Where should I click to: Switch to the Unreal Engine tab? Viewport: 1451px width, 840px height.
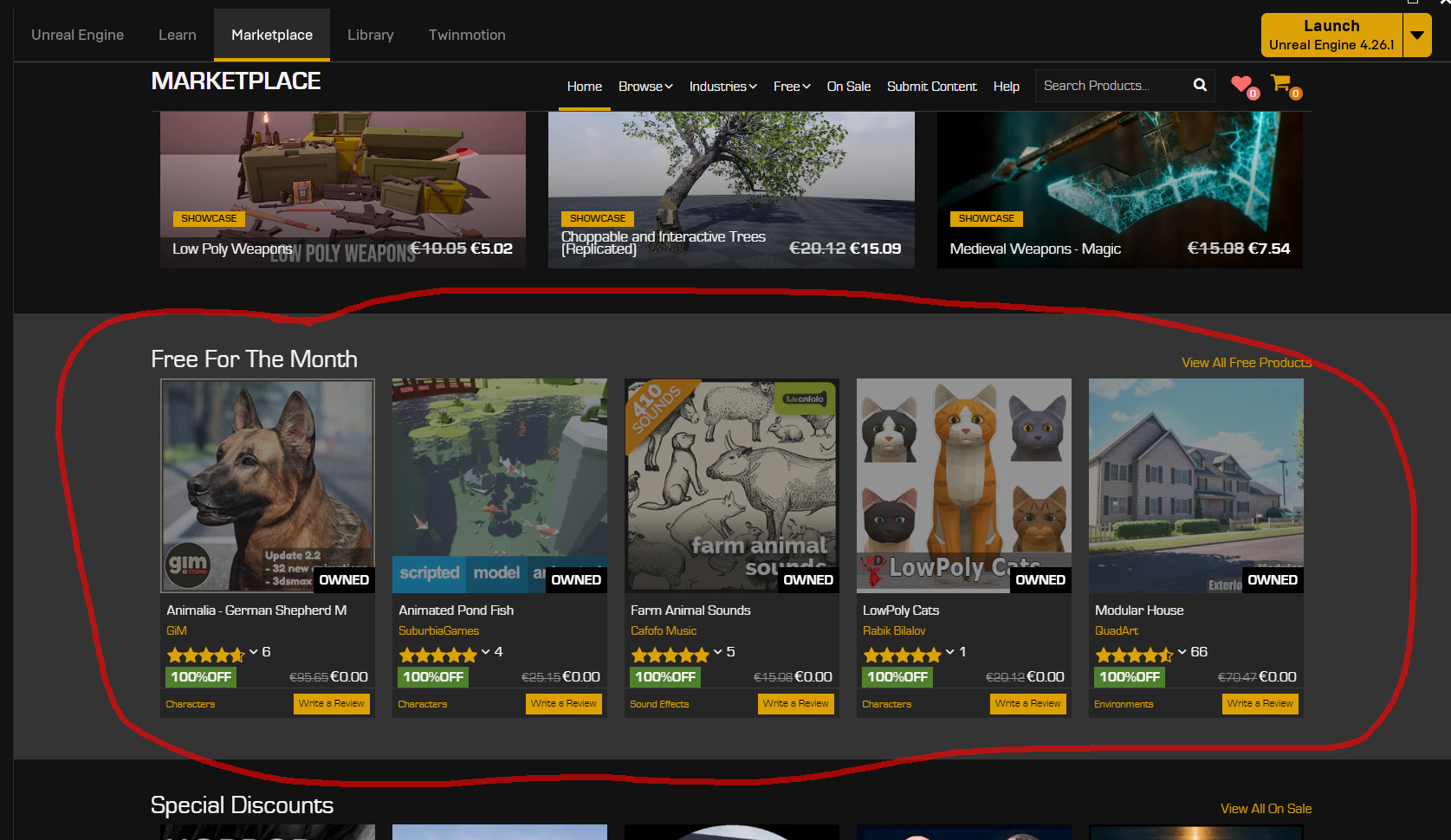tap(77, 35)
